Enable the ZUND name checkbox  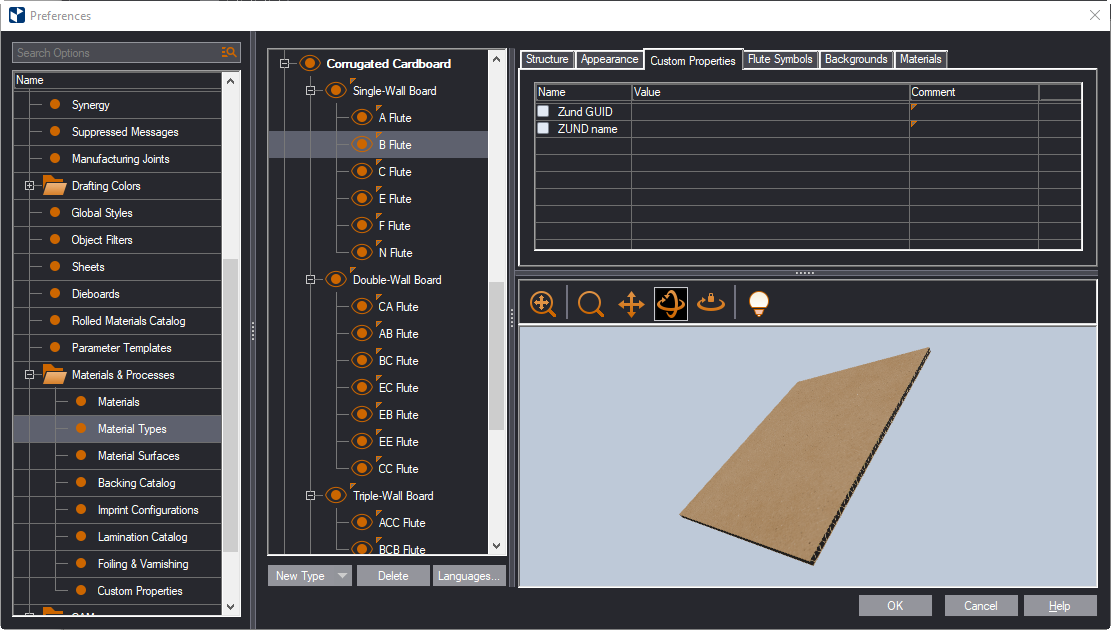[543, 129]
